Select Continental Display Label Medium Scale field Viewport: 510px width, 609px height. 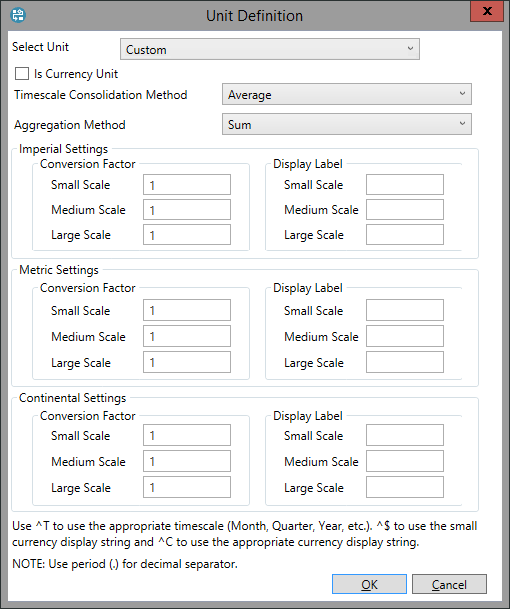coord(405,461)
